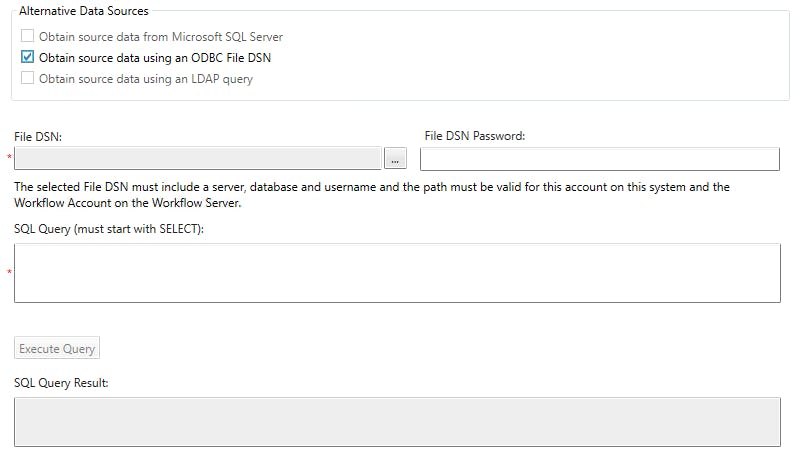Click into the File DSN Password field
The height and width of the screenshot is (459, 802).
pos(599,159)
